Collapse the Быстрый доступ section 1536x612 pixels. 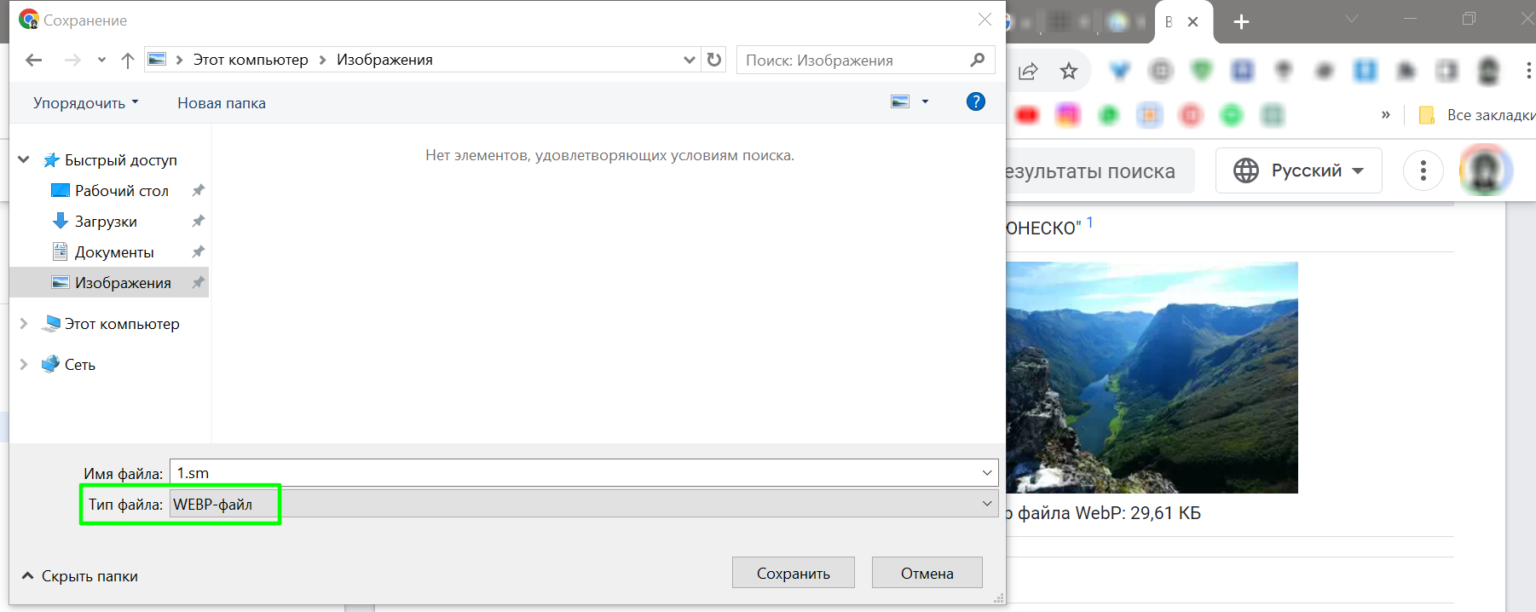point(24,160)
